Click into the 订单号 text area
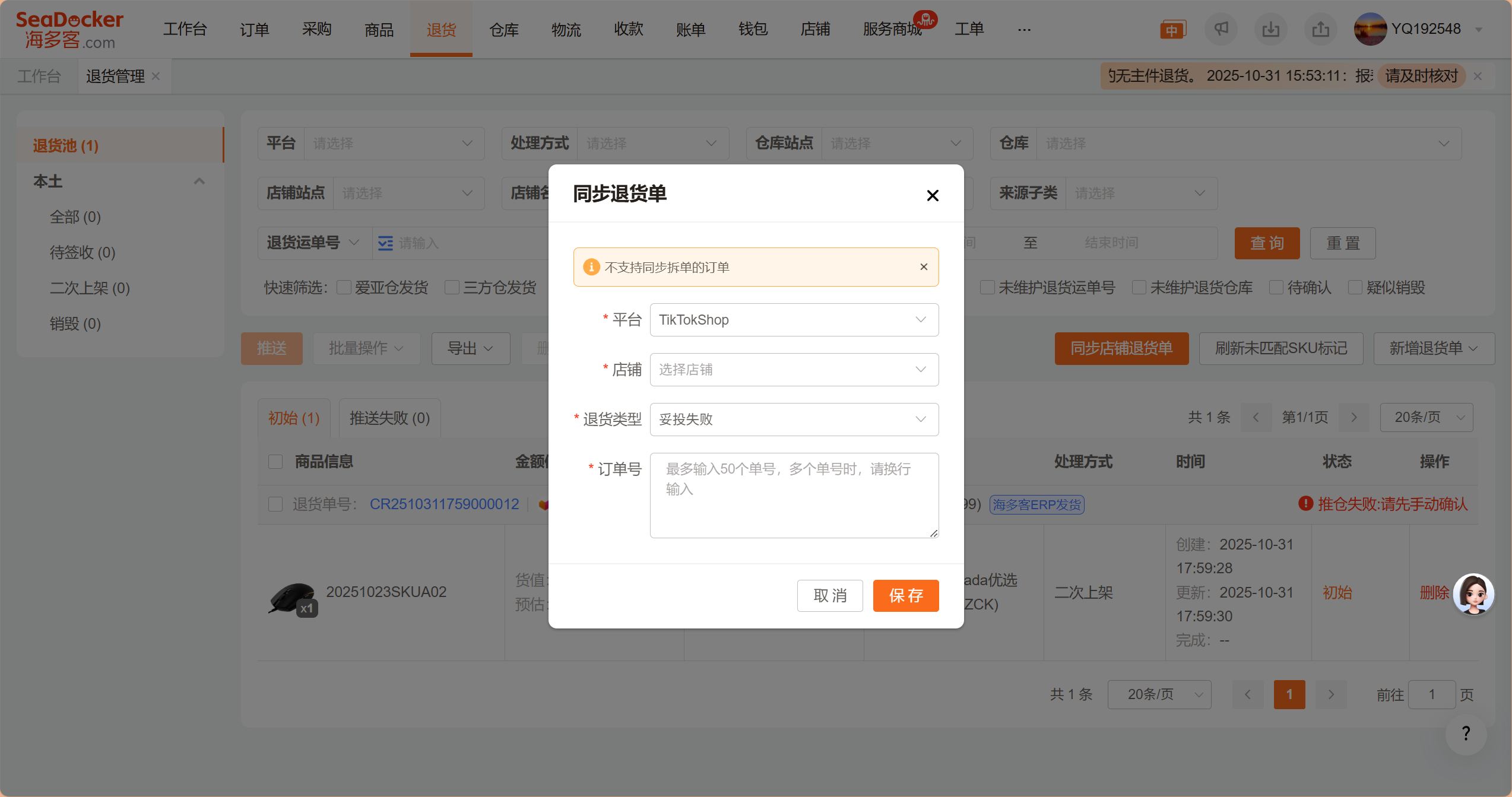Screen dimensions: 1512x797 point(794,496)
